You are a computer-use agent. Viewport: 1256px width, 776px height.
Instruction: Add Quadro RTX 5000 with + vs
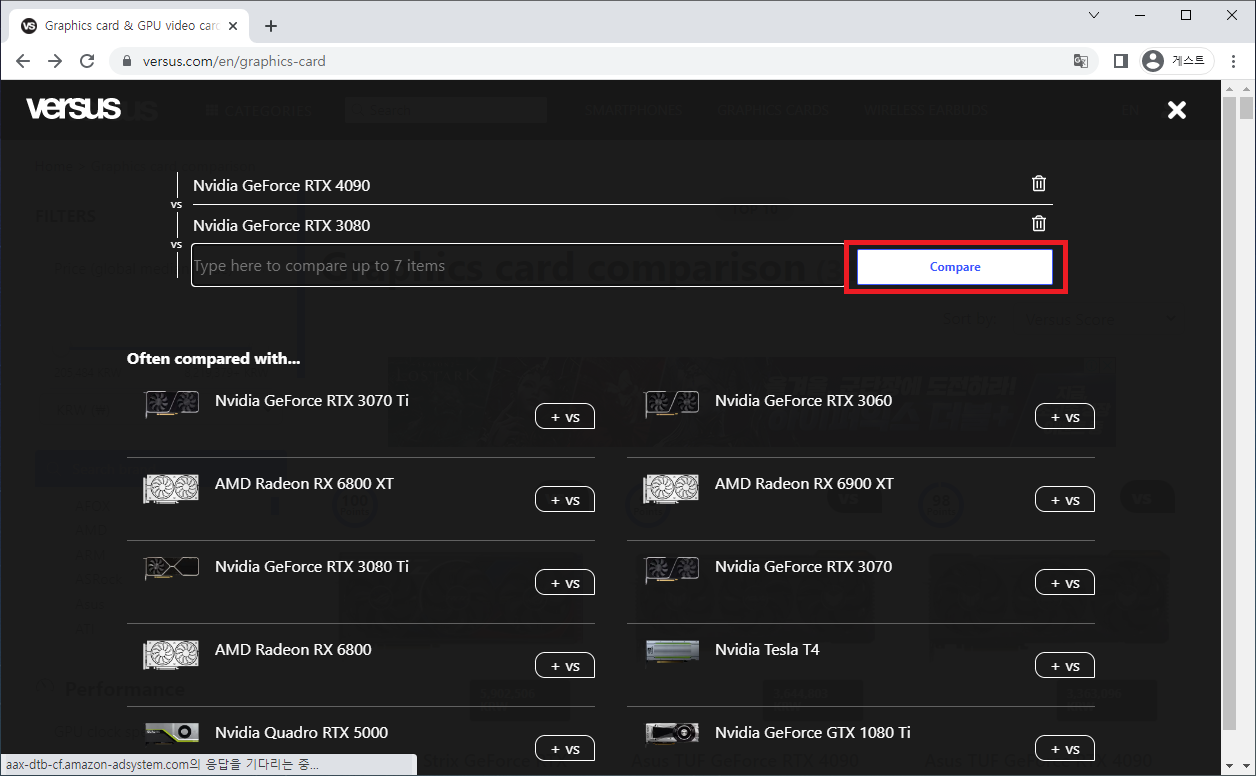565,749
